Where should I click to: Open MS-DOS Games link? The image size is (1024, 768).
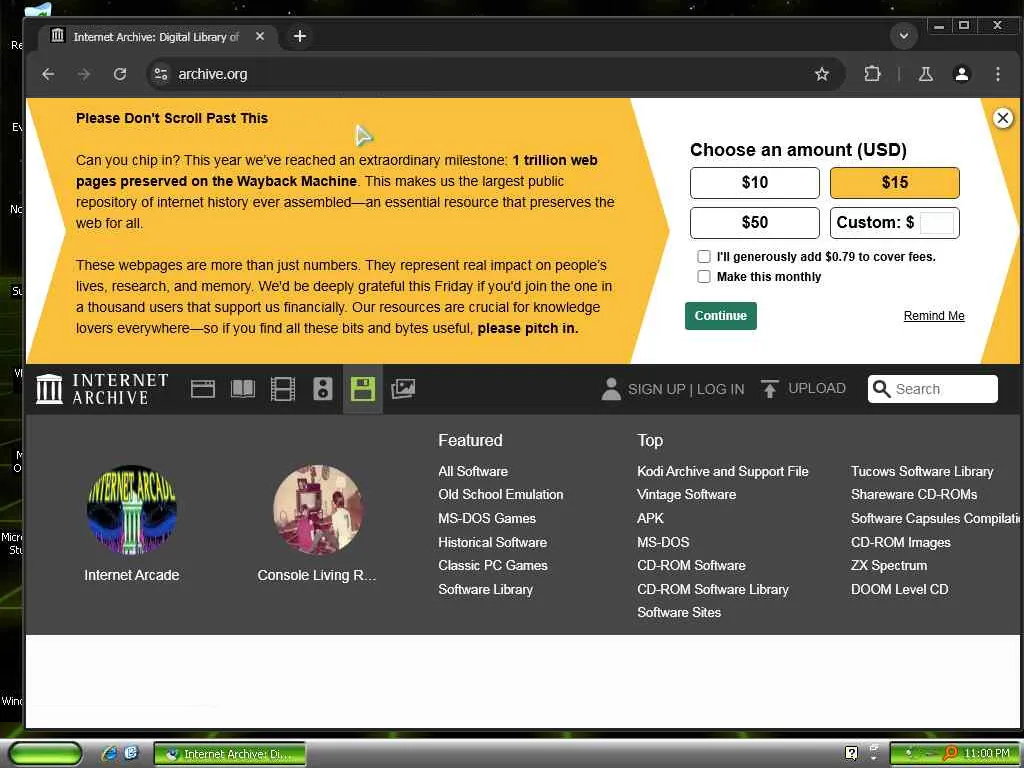tap(487, 519)
